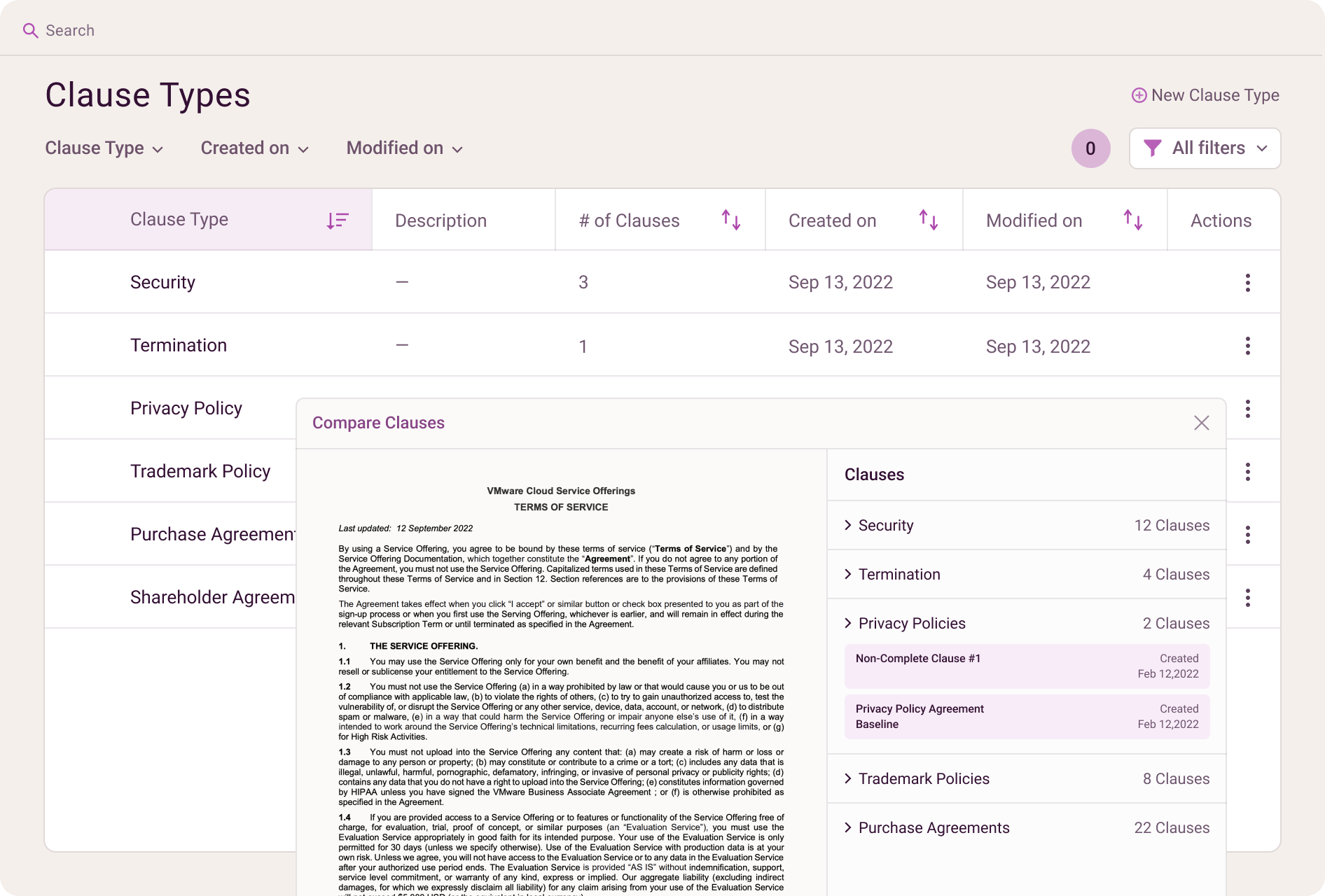Click the VMware Cloud Service Offerings document title

point(561,491)
